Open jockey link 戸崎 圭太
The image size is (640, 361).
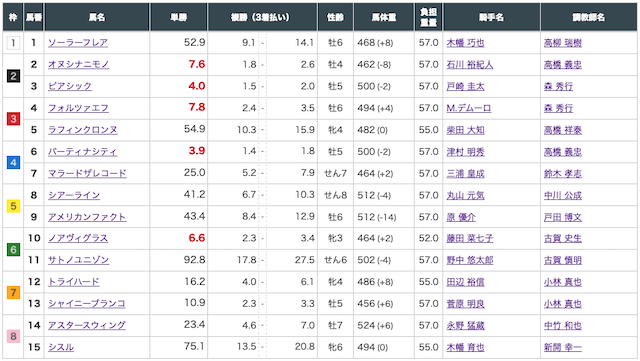465,86
